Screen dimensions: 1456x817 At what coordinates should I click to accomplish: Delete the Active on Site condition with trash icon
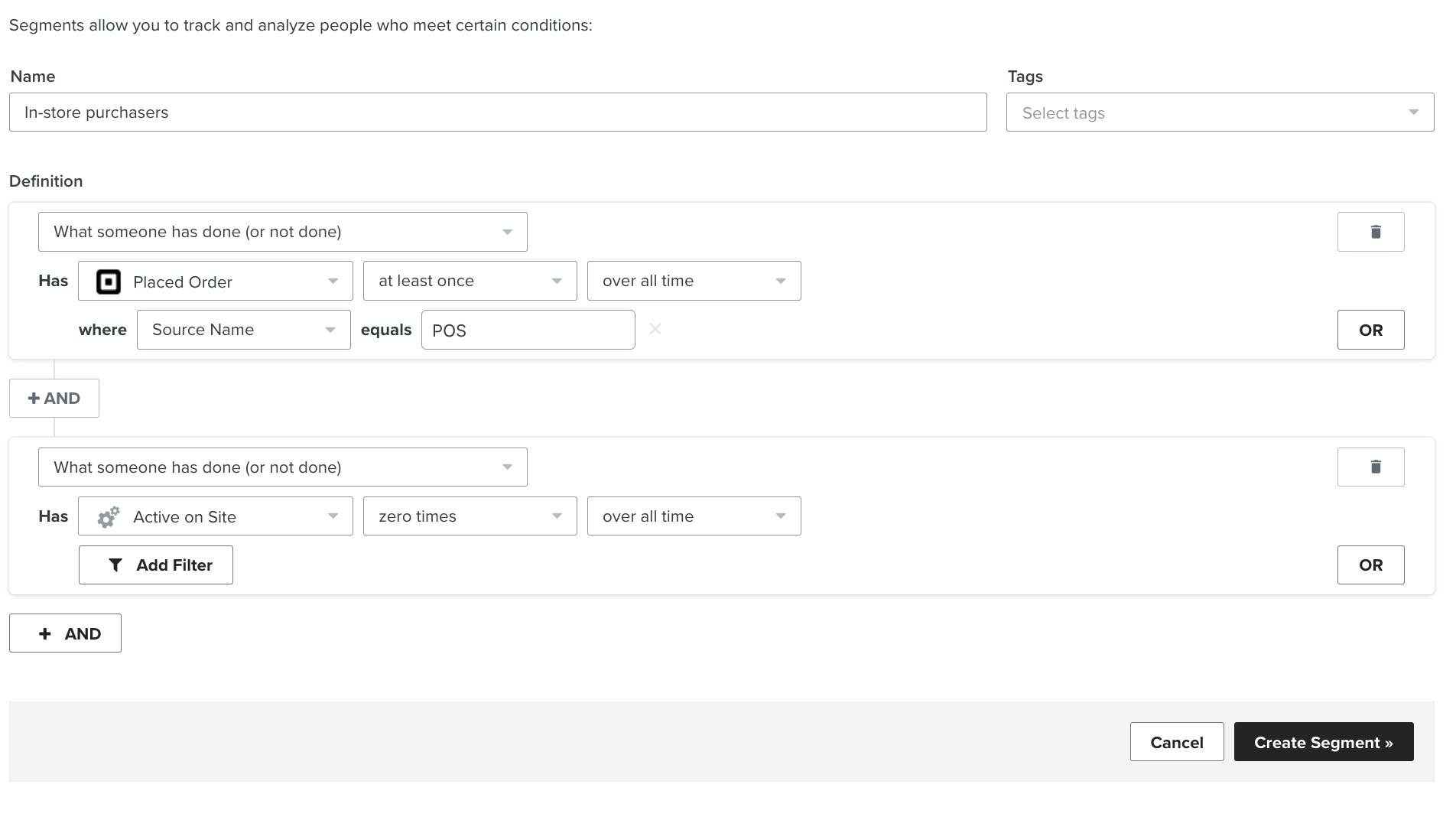pos(1370,467)
